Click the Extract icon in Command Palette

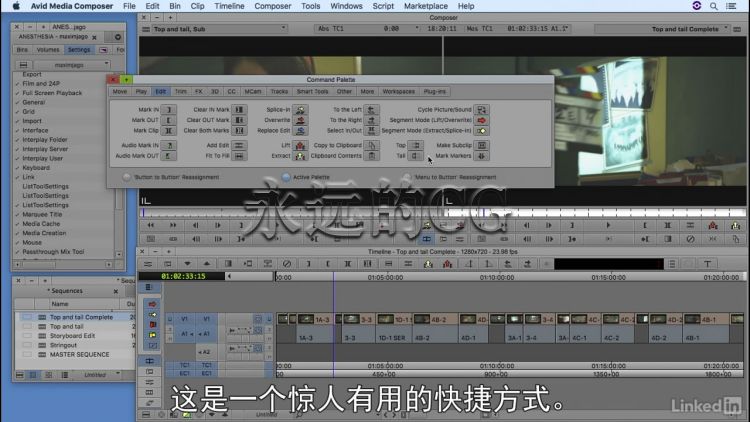coord(300,155)
